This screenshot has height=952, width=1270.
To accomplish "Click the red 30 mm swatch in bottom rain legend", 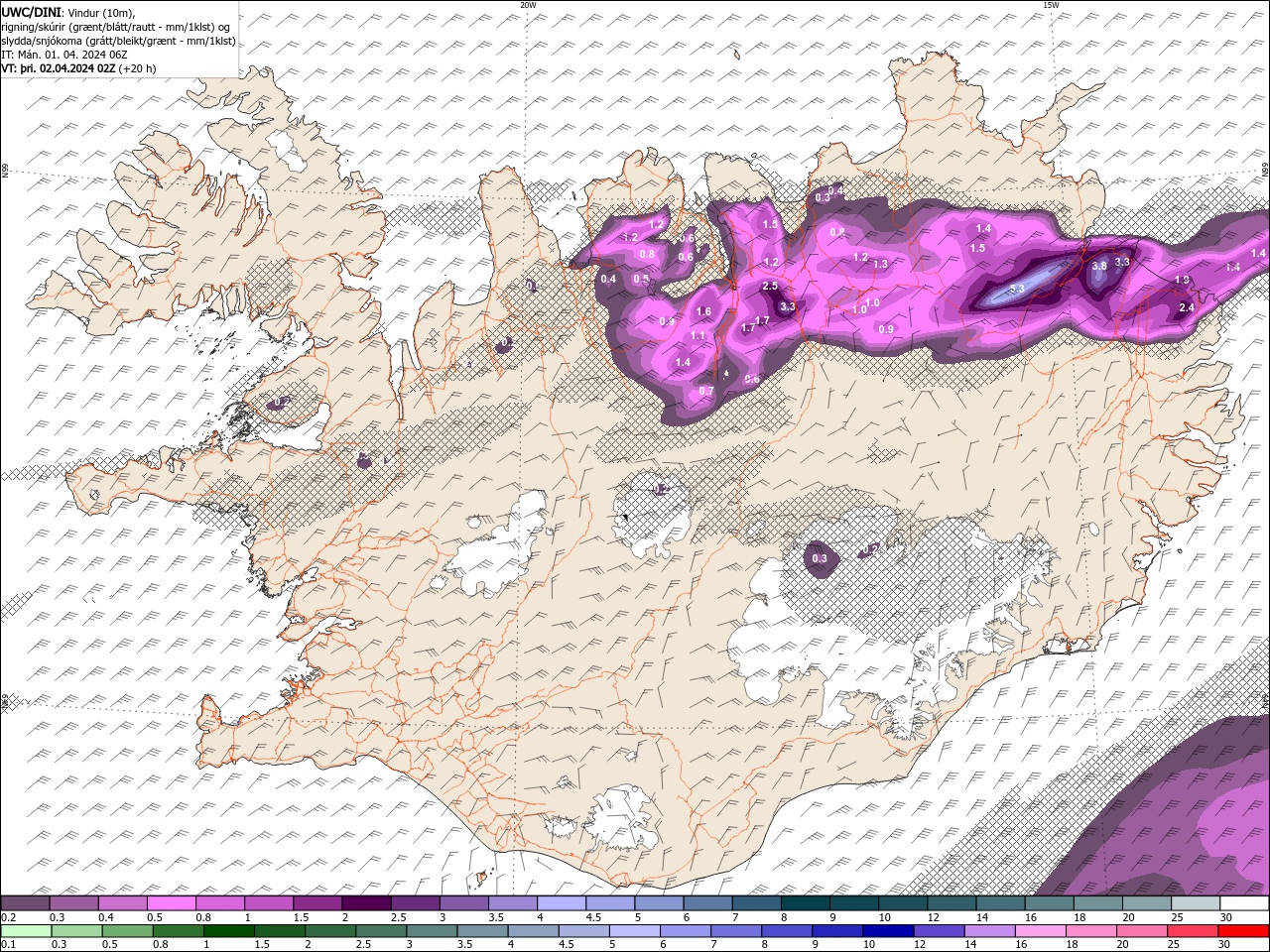I will [1244, 931].
